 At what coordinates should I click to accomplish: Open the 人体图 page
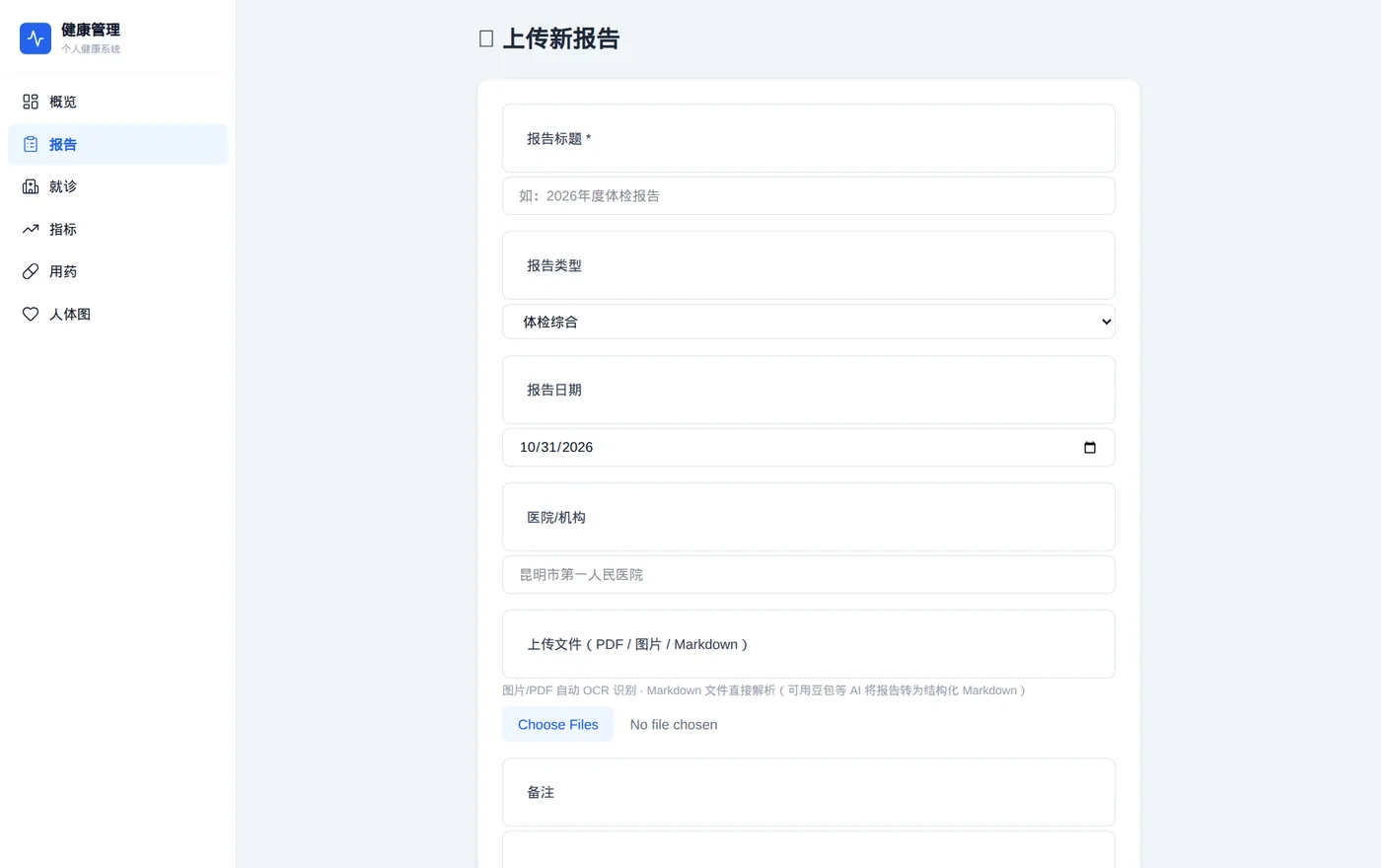pos(117,314)
